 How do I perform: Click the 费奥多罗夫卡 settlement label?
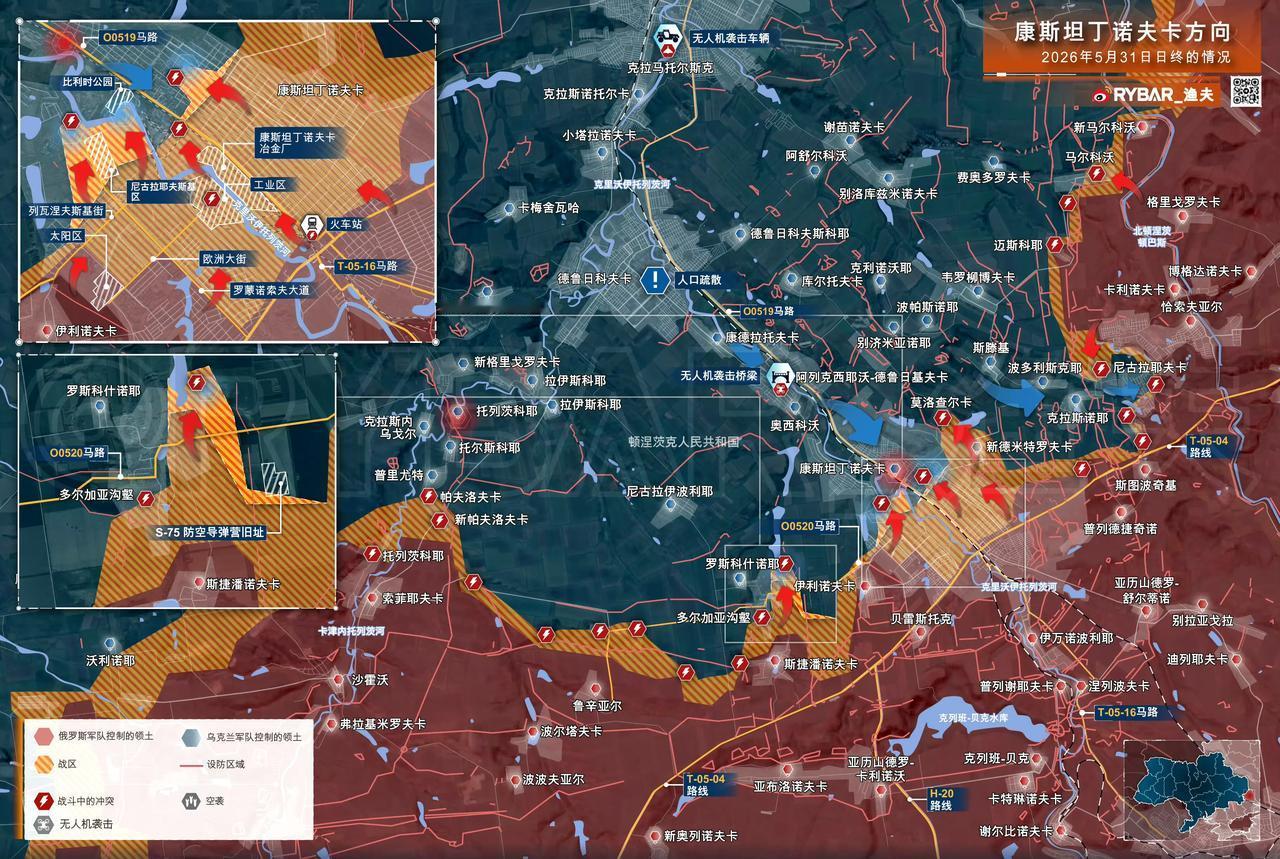click(x=994, y=177)
